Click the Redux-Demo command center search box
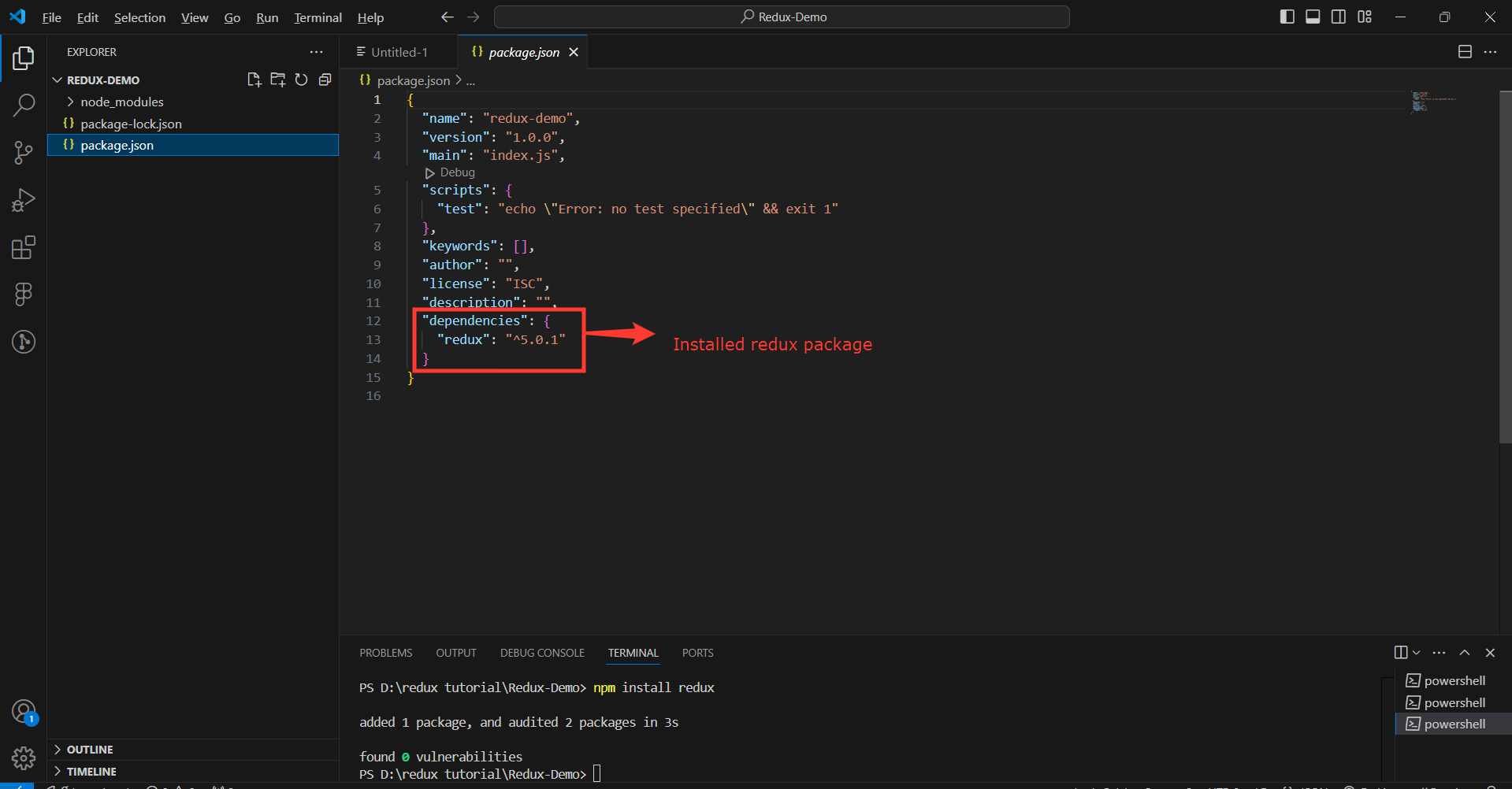This screenshot has height=789, width=1512. [782, 17]
